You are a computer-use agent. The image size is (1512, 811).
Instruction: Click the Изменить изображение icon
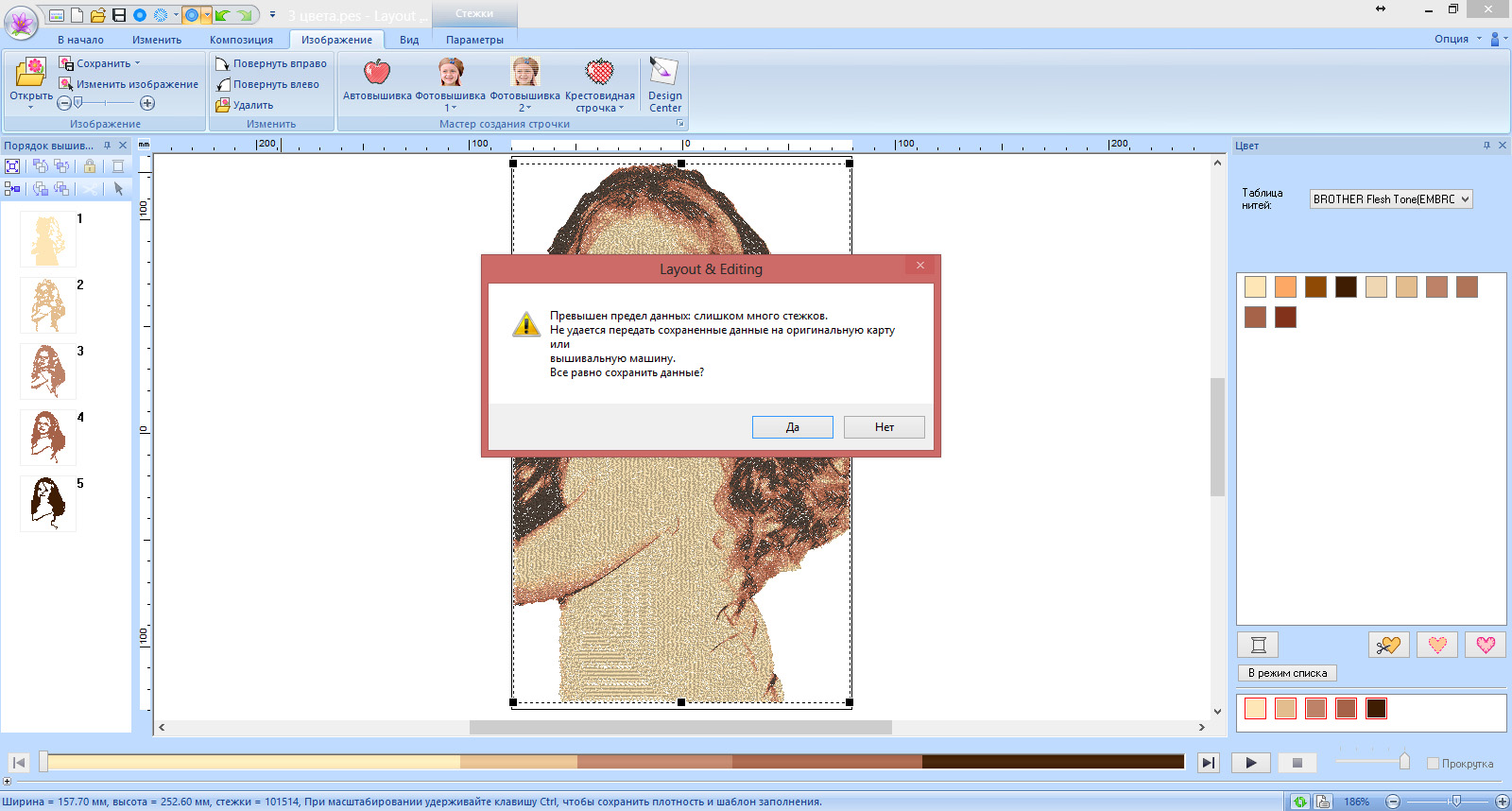click(66, 84)
